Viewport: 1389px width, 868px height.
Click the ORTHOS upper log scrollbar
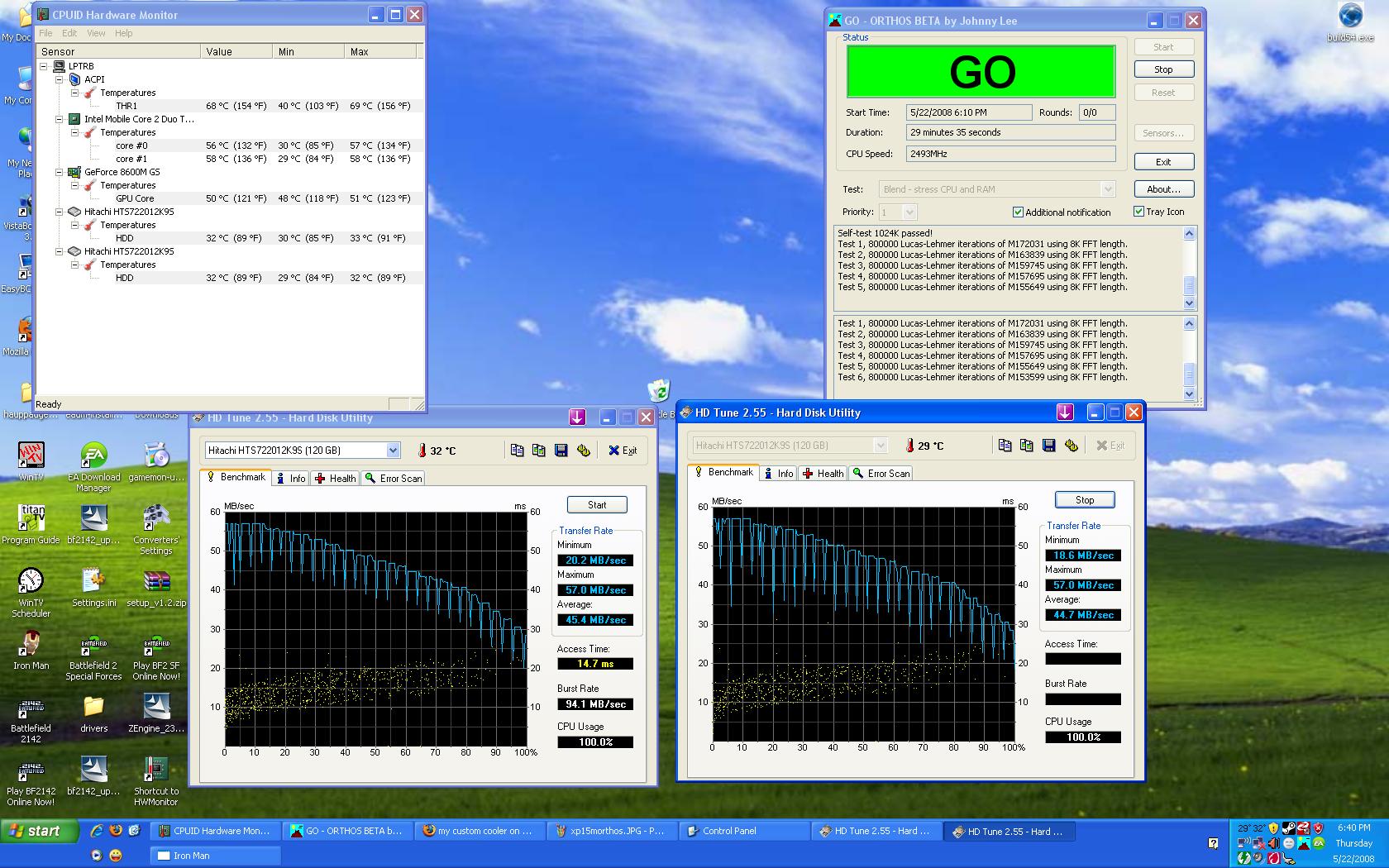(x=1190, y=269)
